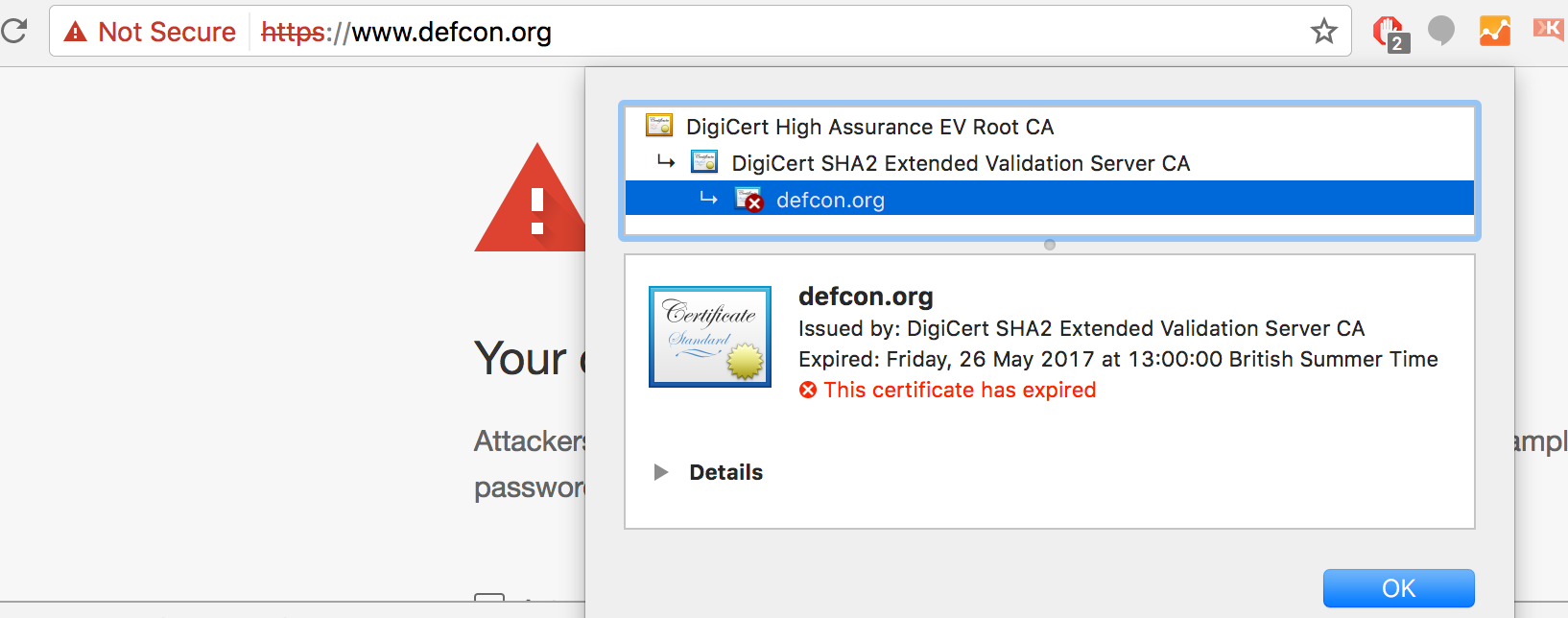Click the arrow before defcon.org entry
Image resolution: width=1568 pixels, height=618 pixels.
click(x=710, y=198)
